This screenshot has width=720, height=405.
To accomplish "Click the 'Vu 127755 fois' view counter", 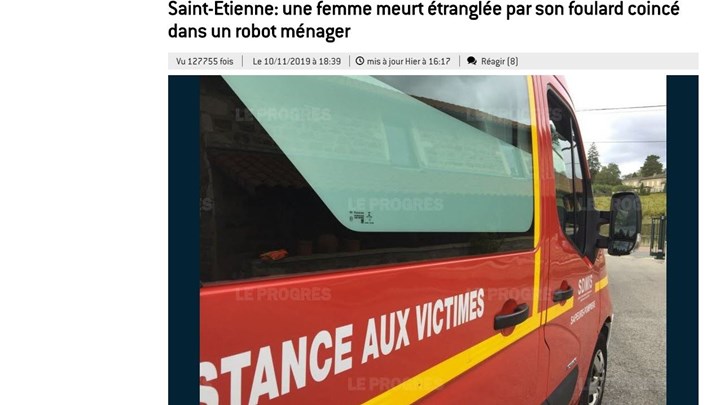I will 204,61.
